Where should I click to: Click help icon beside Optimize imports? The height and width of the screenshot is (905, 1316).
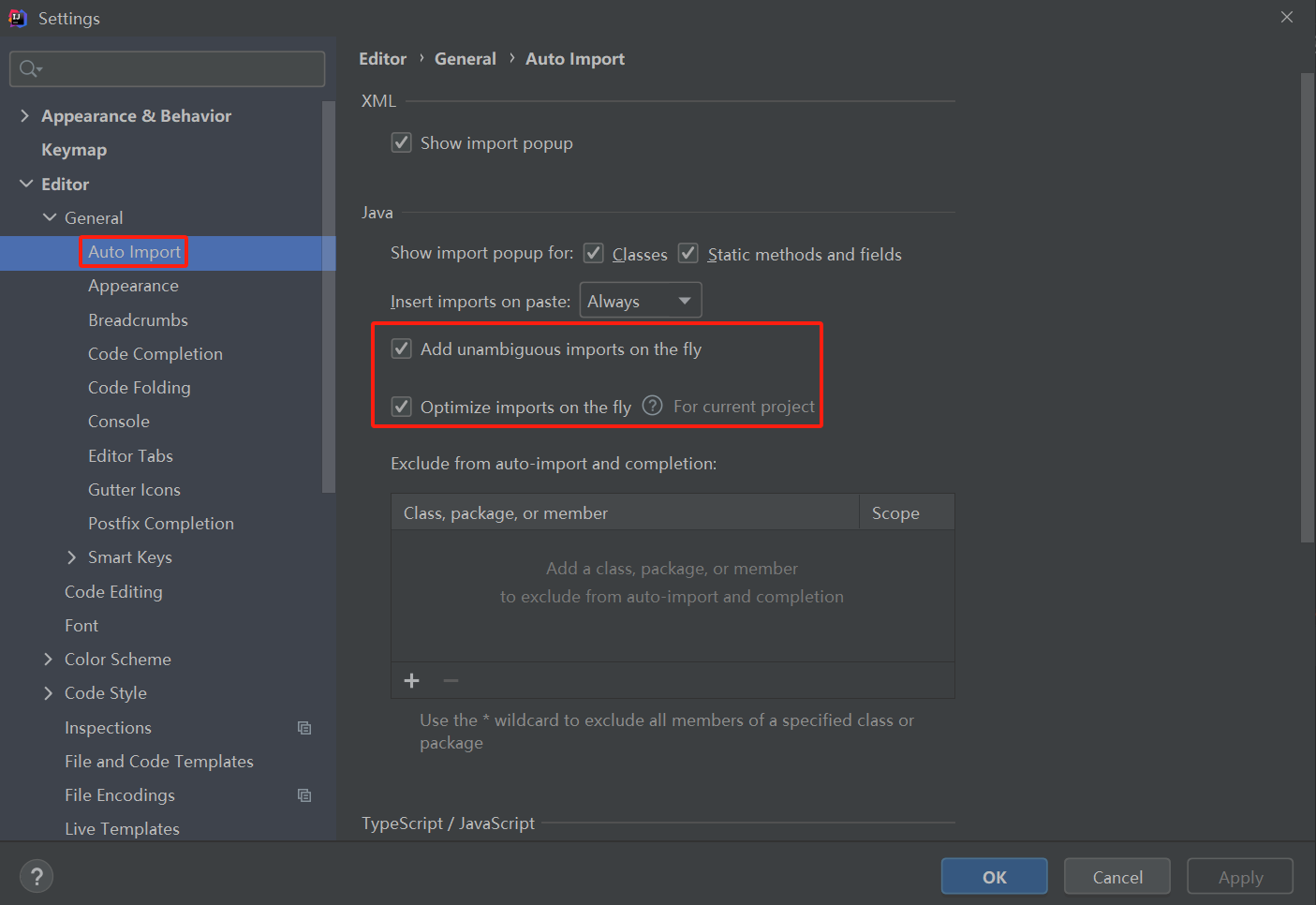[x=653, y=406]
